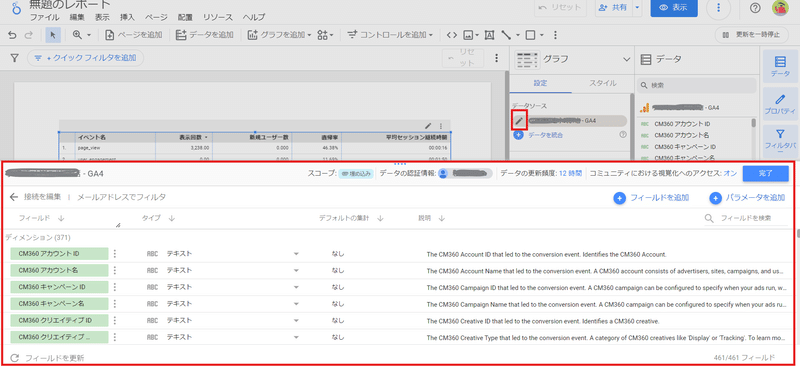Open the ファイル menu

pos(44,17)
